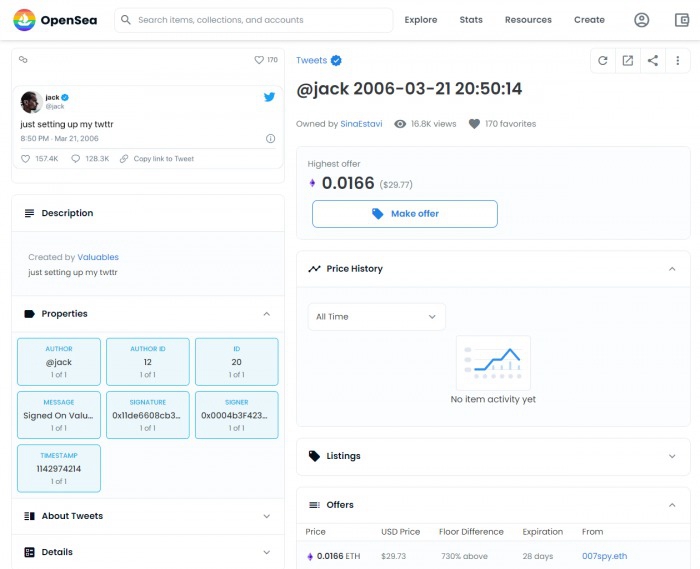Open the view original external link icon

[628, 61]
